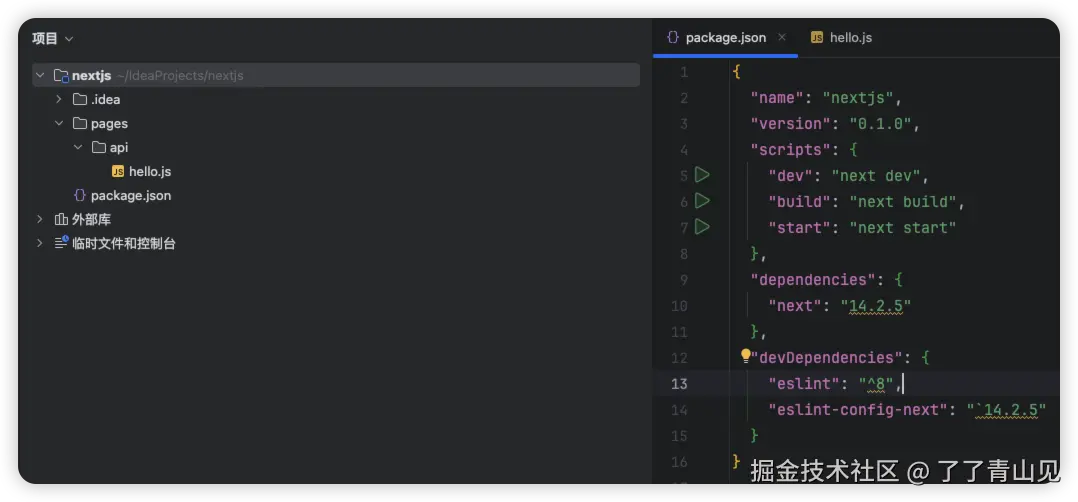
Task: Select package.json in the project tree
Action: click(x=131, y=196)
